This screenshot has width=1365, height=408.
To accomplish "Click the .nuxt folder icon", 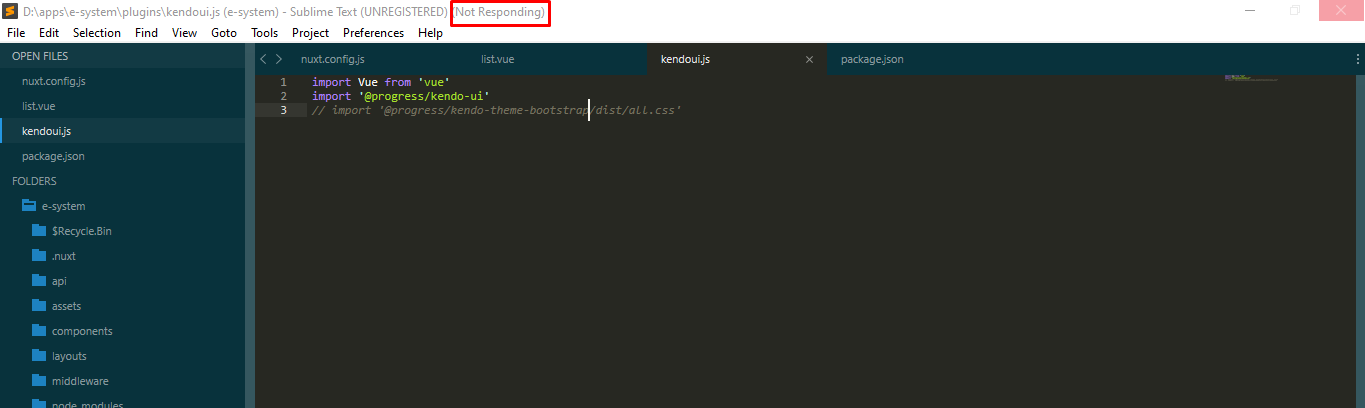I will tap(39, 256).
